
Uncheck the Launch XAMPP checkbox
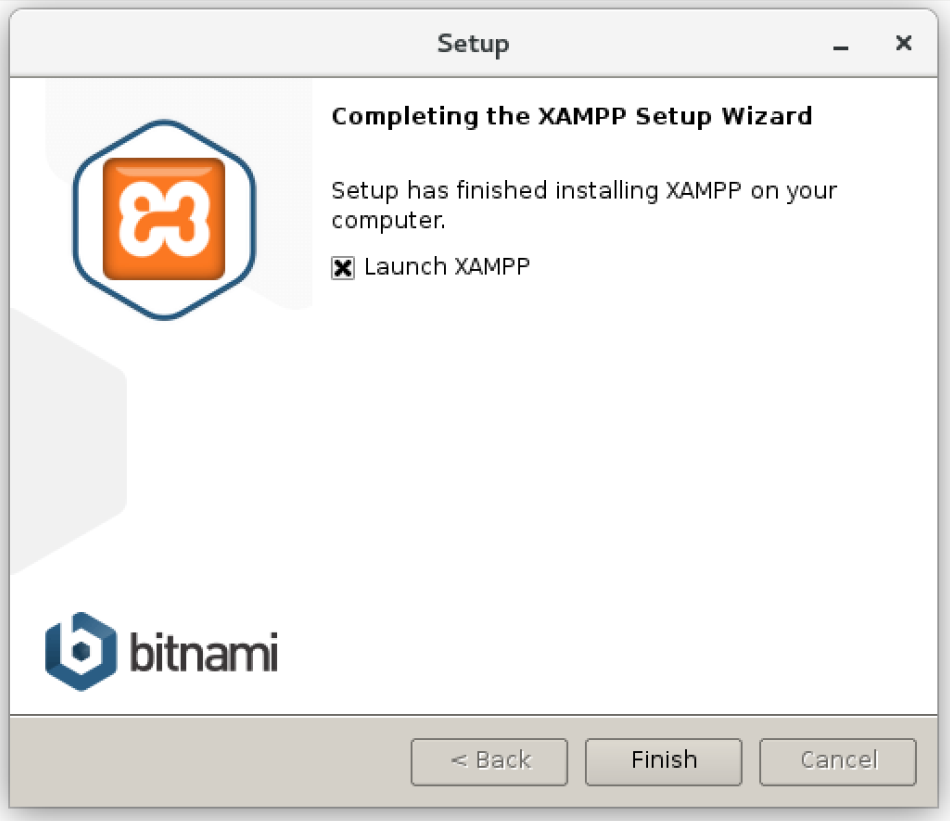click(x=342, y=267)
